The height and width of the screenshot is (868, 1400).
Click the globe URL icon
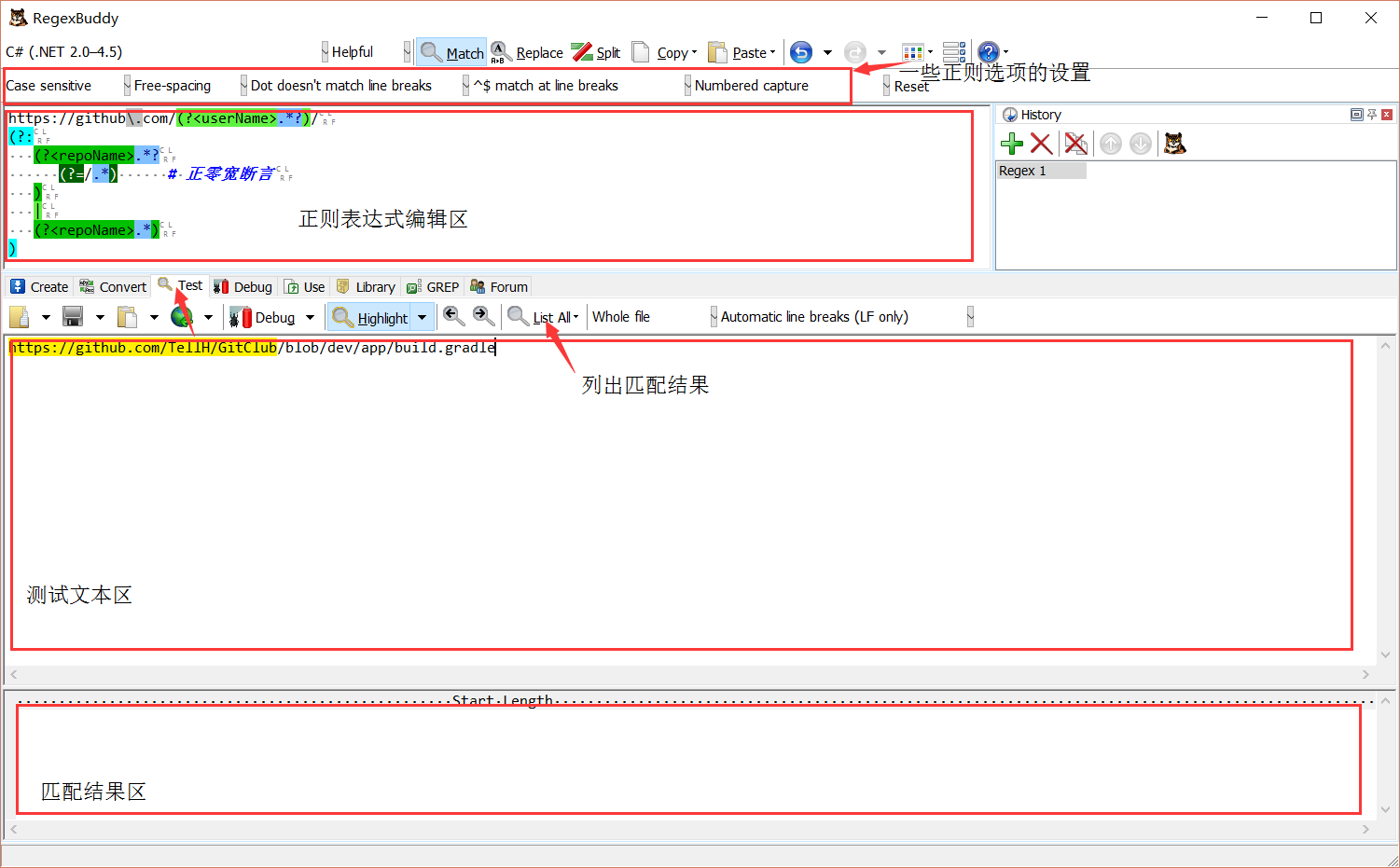click(181, 317)
